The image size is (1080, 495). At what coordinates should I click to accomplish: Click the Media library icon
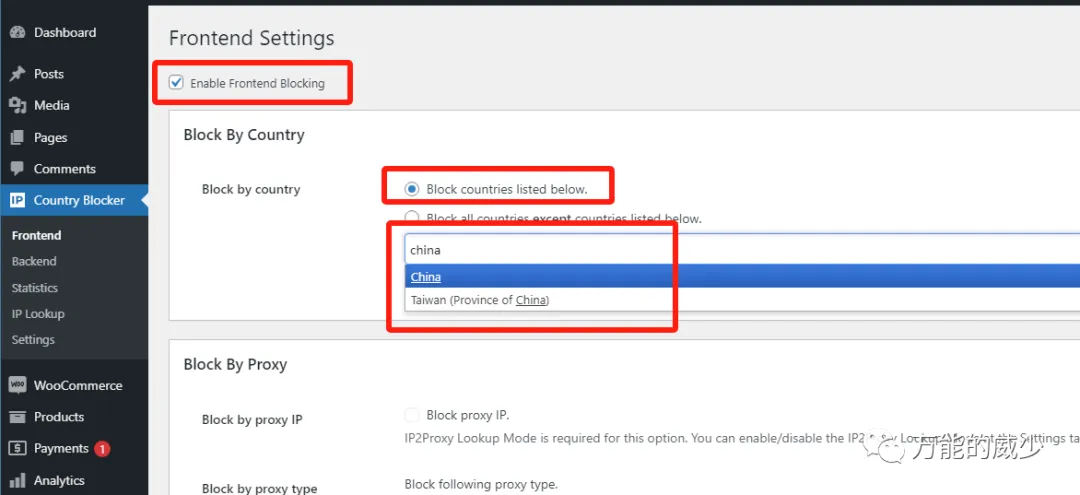click(18, 105)
